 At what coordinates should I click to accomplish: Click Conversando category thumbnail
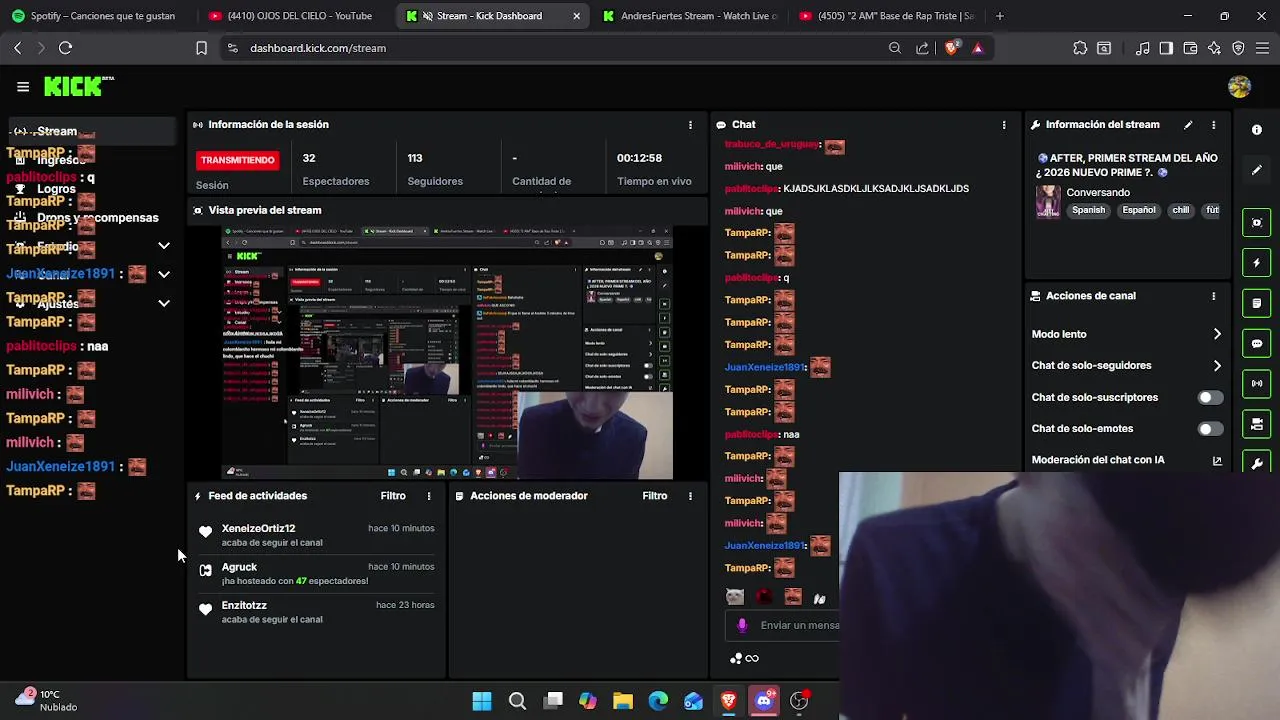point(1047,201)
